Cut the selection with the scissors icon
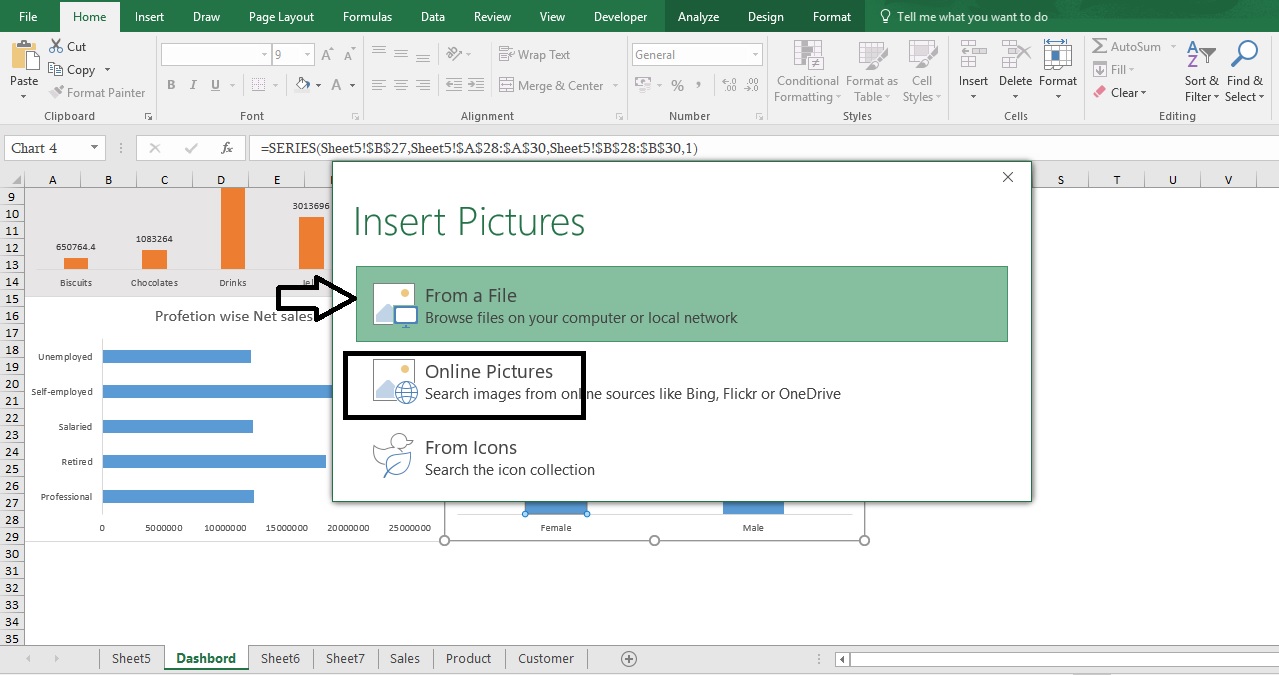The height and width of the screenshot is (675, 1279). click(66, 47)
